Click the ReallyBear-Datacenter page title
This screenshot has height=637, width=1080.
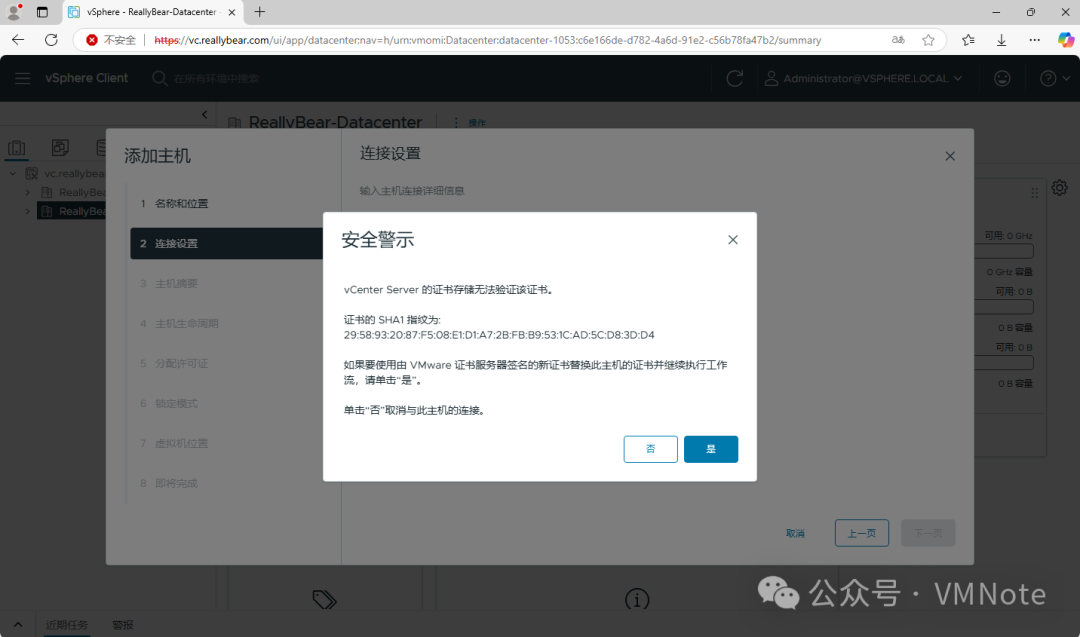pyautogui.click(x=335, y=122)
